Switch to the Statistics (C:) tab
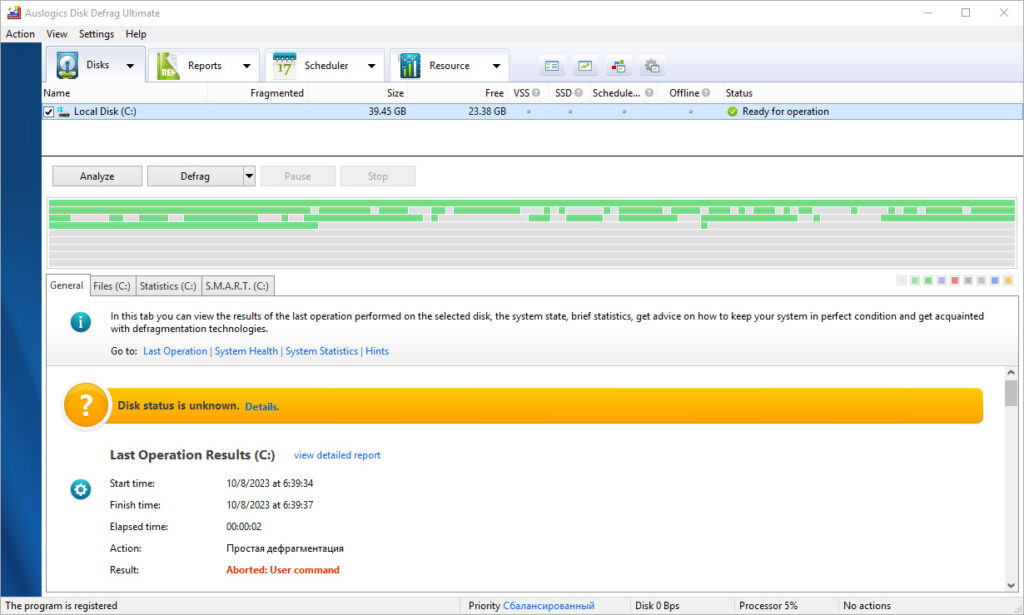Image resolution: width=1024 pixels, height=615 pixels. 168,286
